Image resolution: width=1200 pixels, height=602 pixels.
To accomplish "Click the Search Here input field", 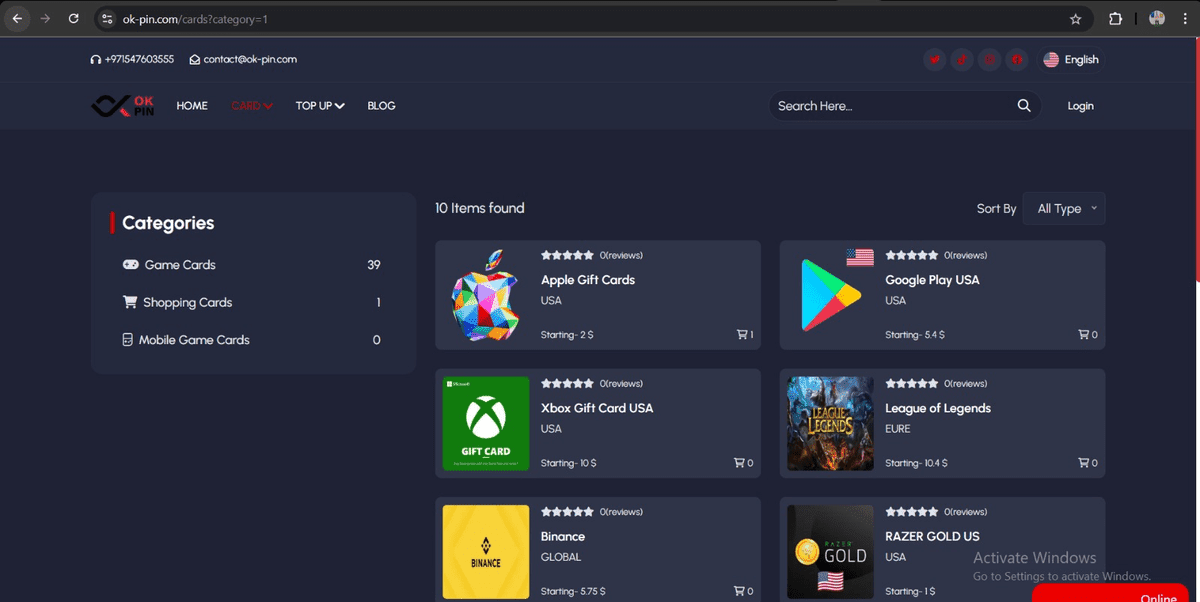I will pos(890,106).
